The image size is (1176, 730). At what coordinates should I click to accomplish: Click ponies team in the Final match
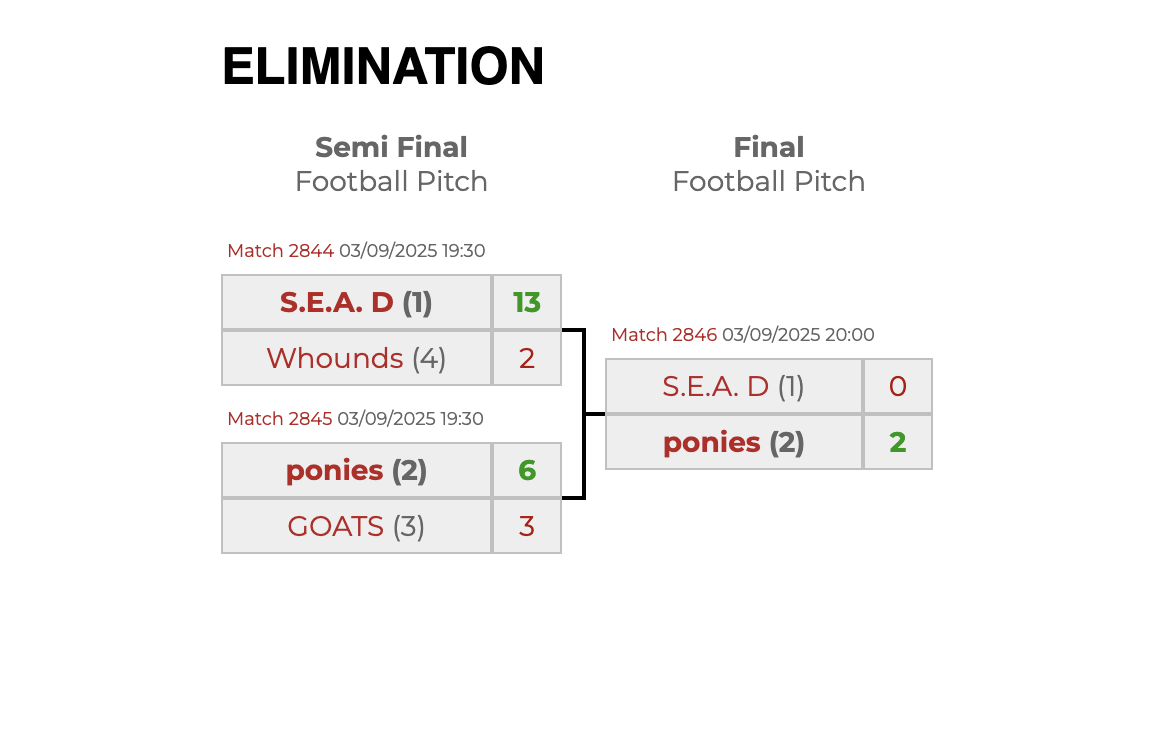click(712, 442)
